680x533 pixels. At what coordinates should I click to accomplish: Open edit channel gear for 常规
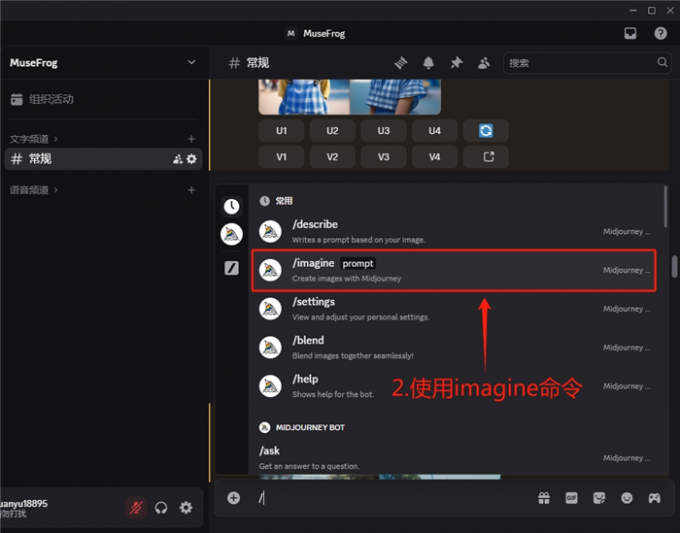coord(191,159)
